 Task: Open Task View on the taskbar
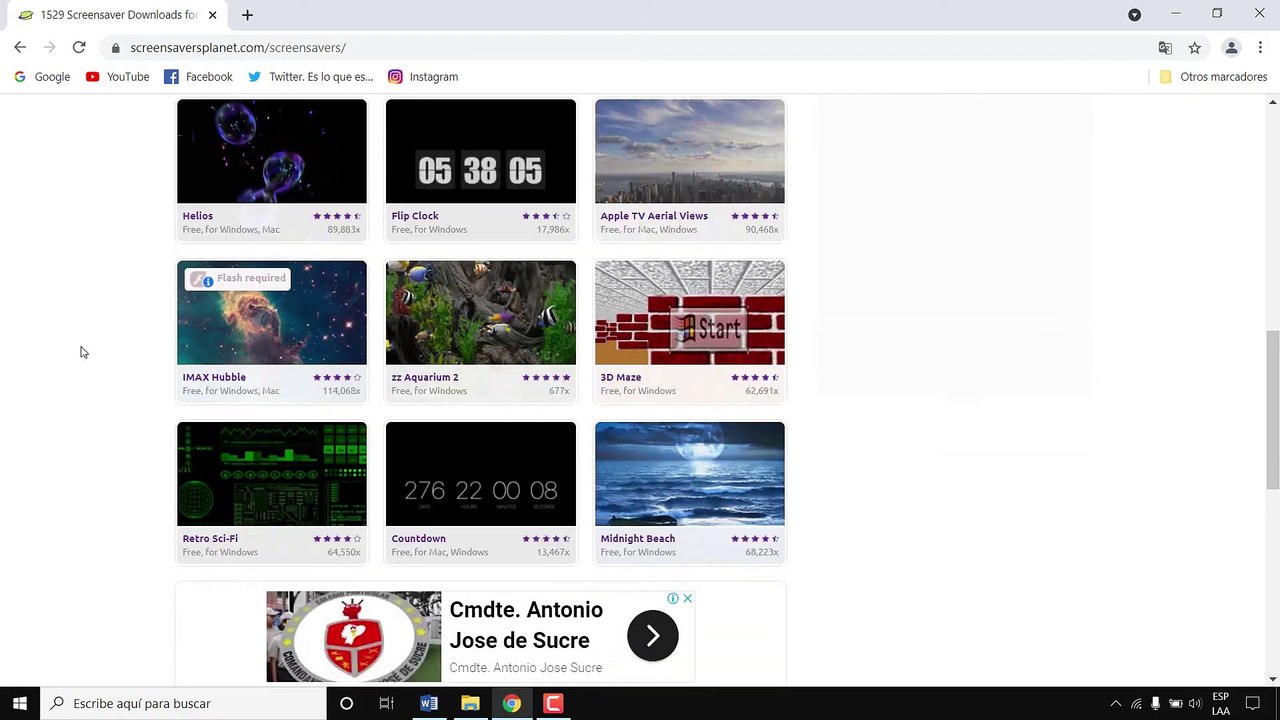(x=386, y=703)
